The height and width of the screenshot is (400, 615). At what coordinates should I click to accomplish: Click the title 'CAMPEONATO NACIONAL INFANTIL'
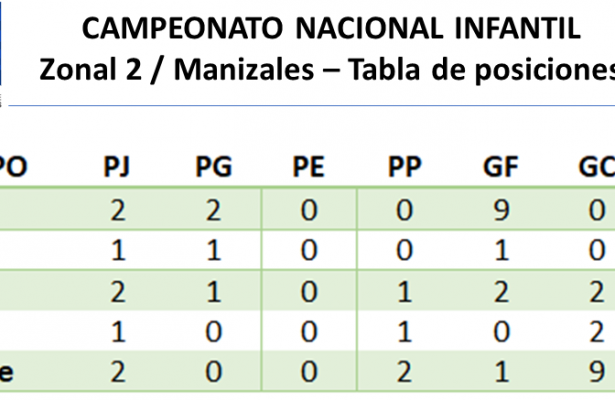click(x=331, y=30)
